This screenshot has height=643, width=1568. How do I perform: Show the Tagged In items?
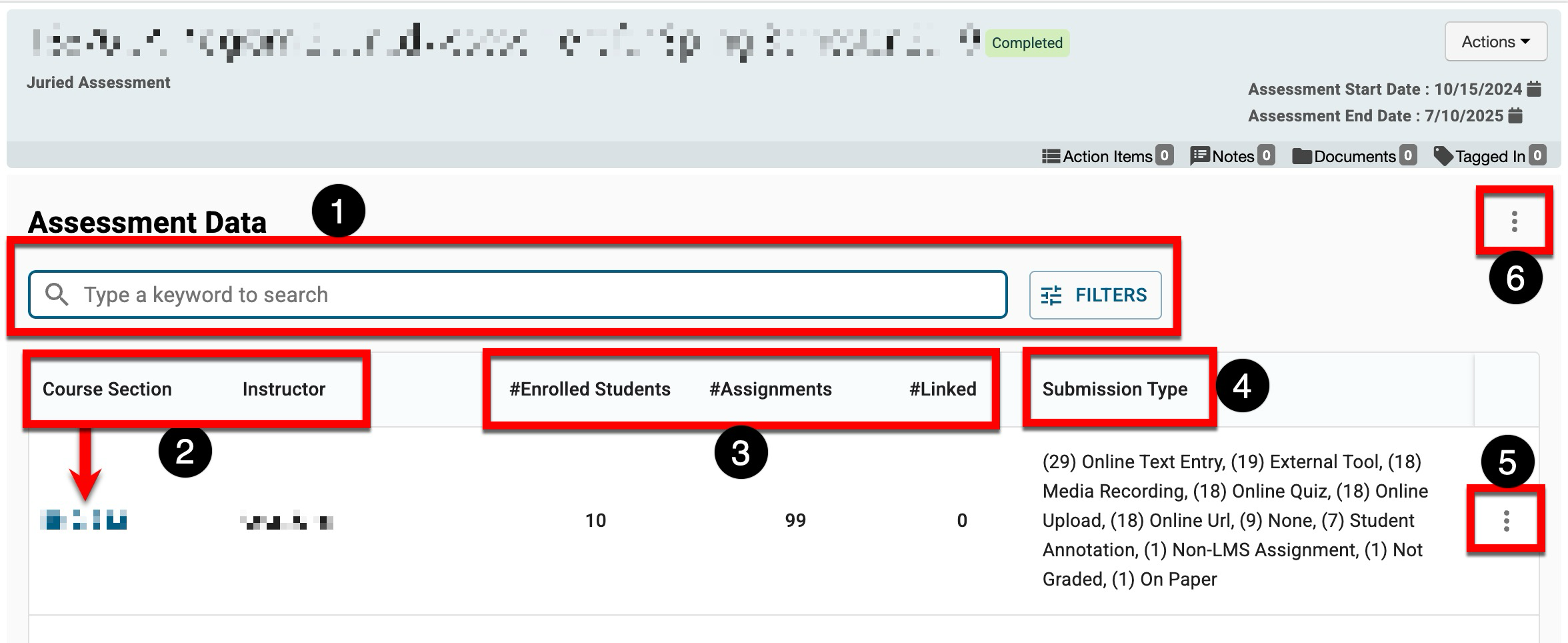coord(1489,156)
